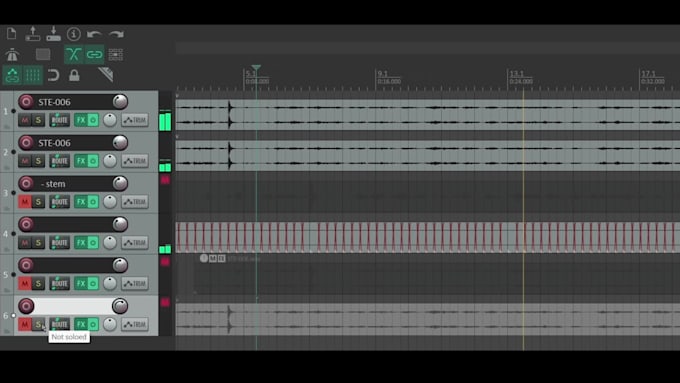This screenshot has height=383, width=680.
Task: Toggle the metronome icon
Action: pyautogui.click(x=12, y=54)
